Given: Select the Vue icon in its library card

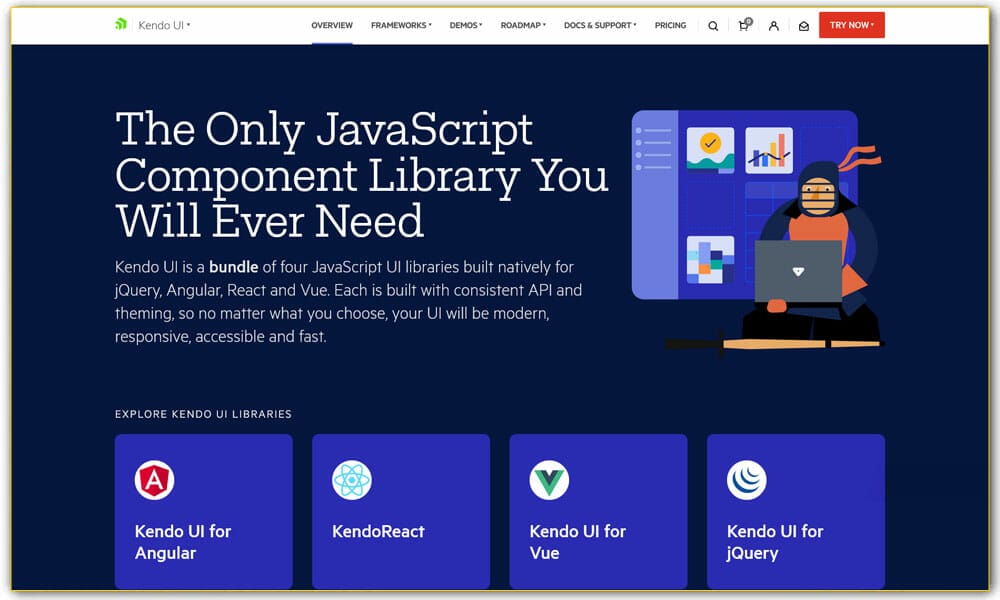Looking at the screenshot, I should pos(549,479).
